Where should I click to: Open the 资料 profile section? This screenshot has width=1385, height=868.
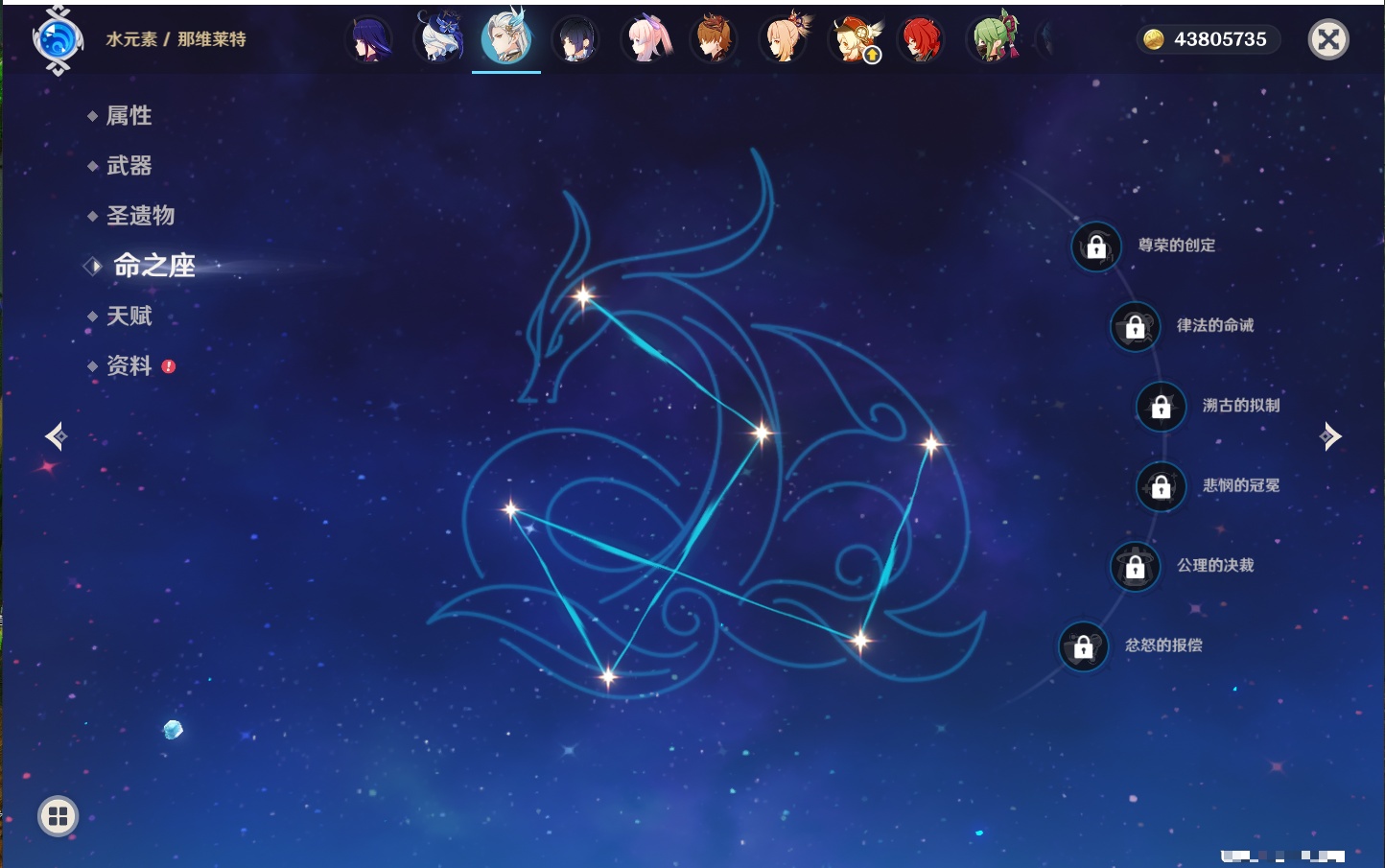coord(128,365)
